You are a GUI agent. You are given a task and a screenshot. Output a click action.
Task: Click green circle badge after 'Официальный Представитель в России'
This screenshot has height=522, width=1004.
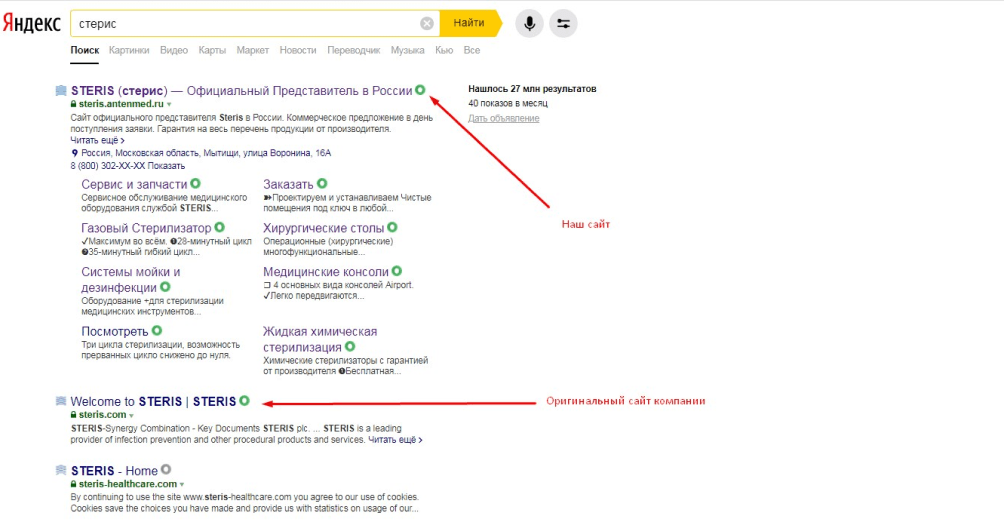tap(420, 90)
